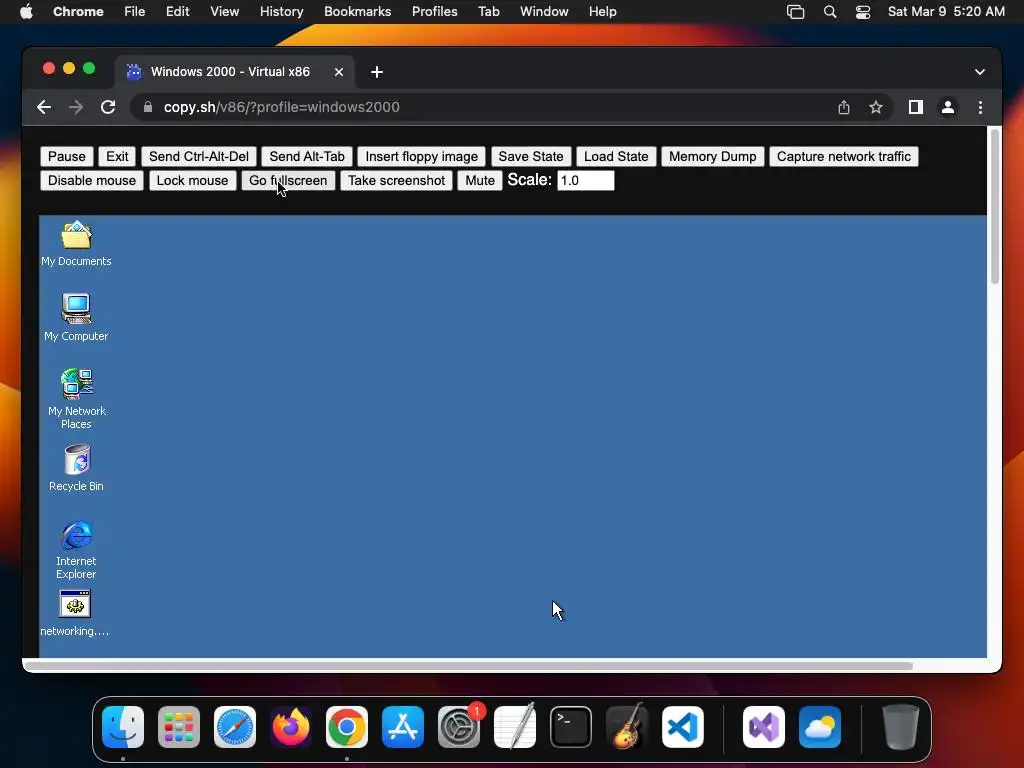
Task: Bookmark this page with the star icon
Action: (876, 107)
